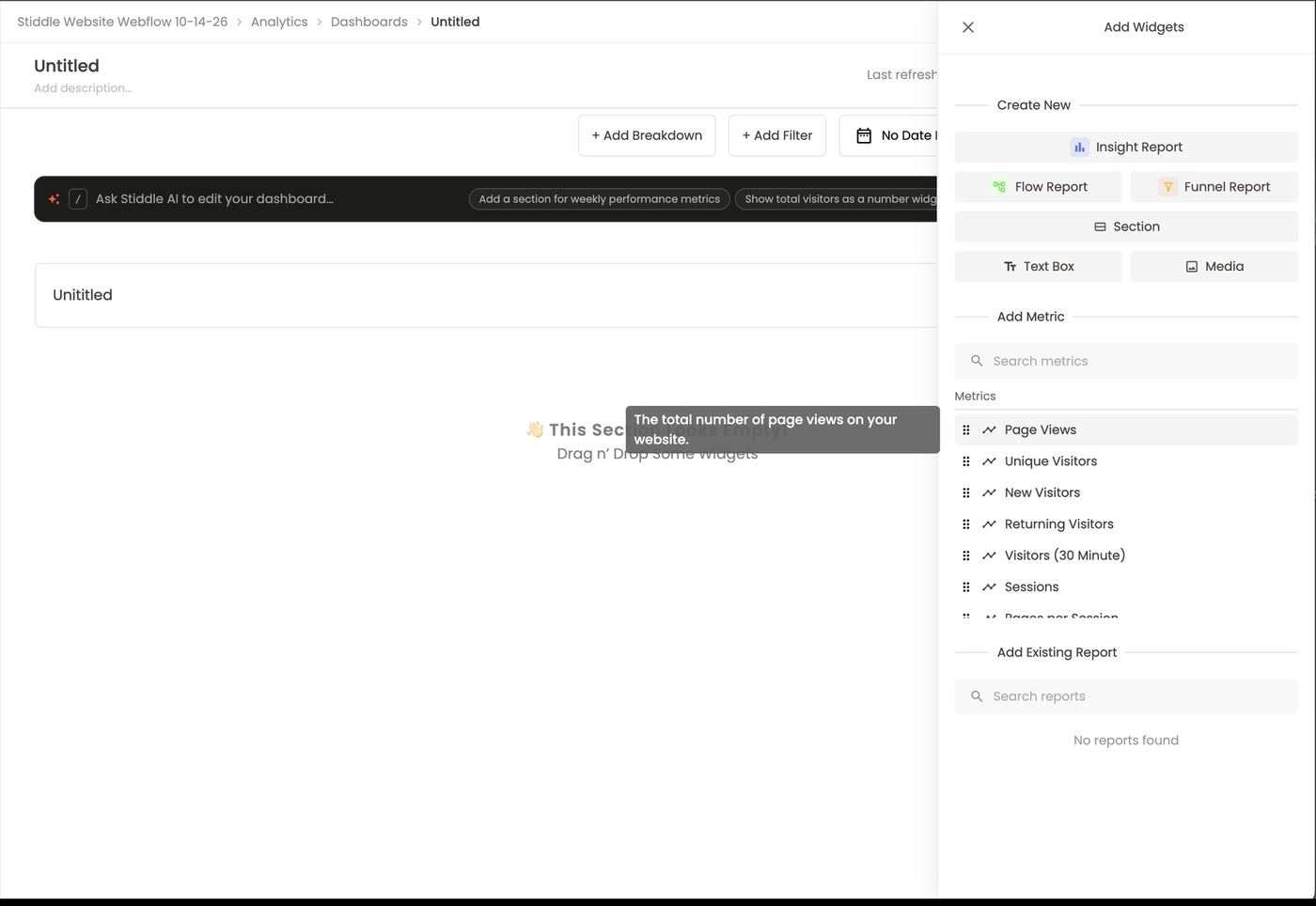Click drag handle icon for Sessions

(x=965, y=587)
